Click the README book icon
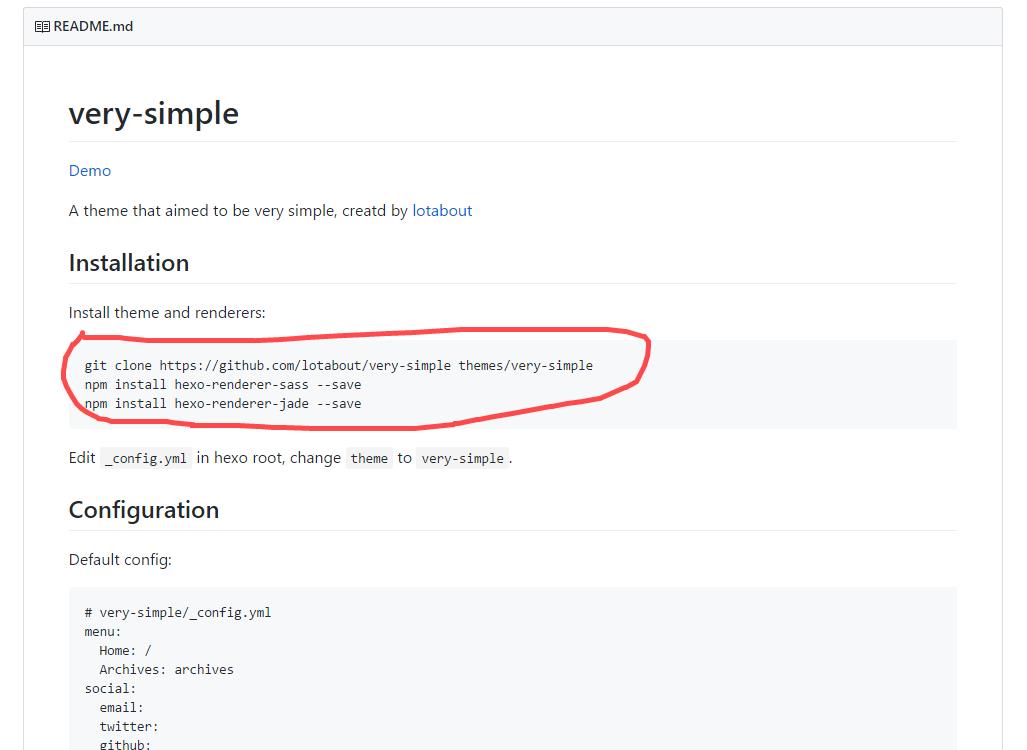This screenshot has width=1027, height=750. [x=42, y=27]
